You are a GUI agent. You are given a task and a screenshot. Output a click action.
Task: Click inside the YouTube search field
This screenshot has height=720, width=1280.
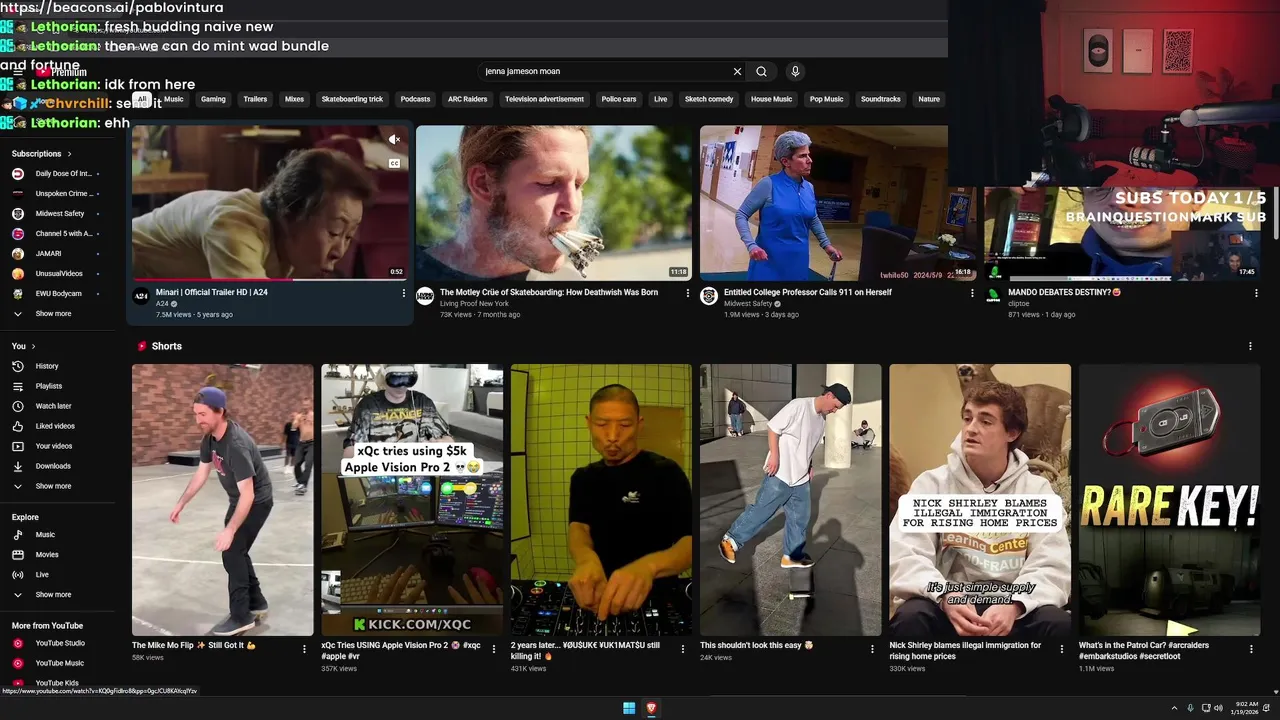pyautogui.click(x=605, y=71)
